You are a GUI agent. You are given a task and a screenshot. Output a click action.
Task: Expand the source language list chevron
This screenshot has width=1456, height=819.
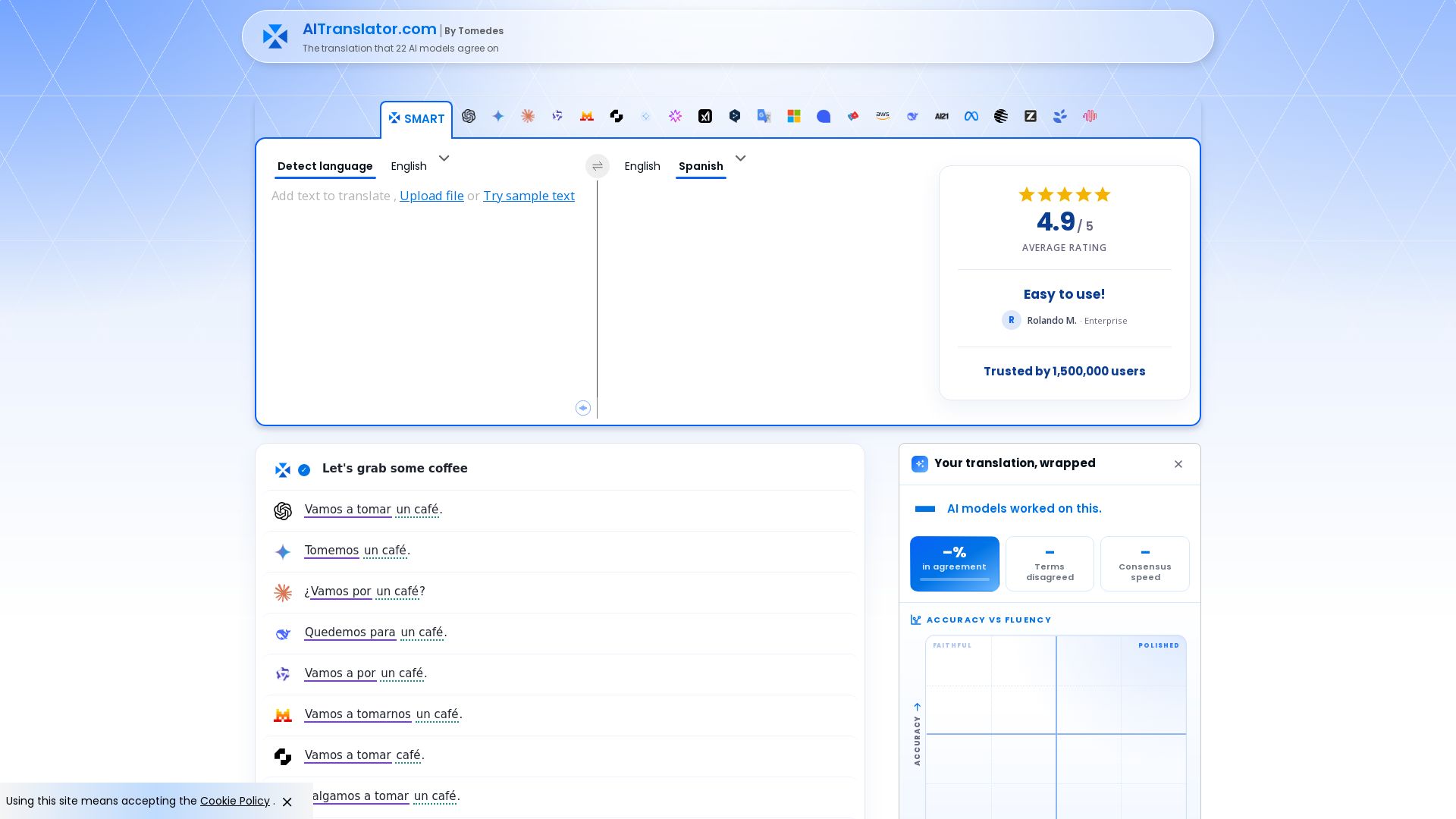tap(444, 158)
